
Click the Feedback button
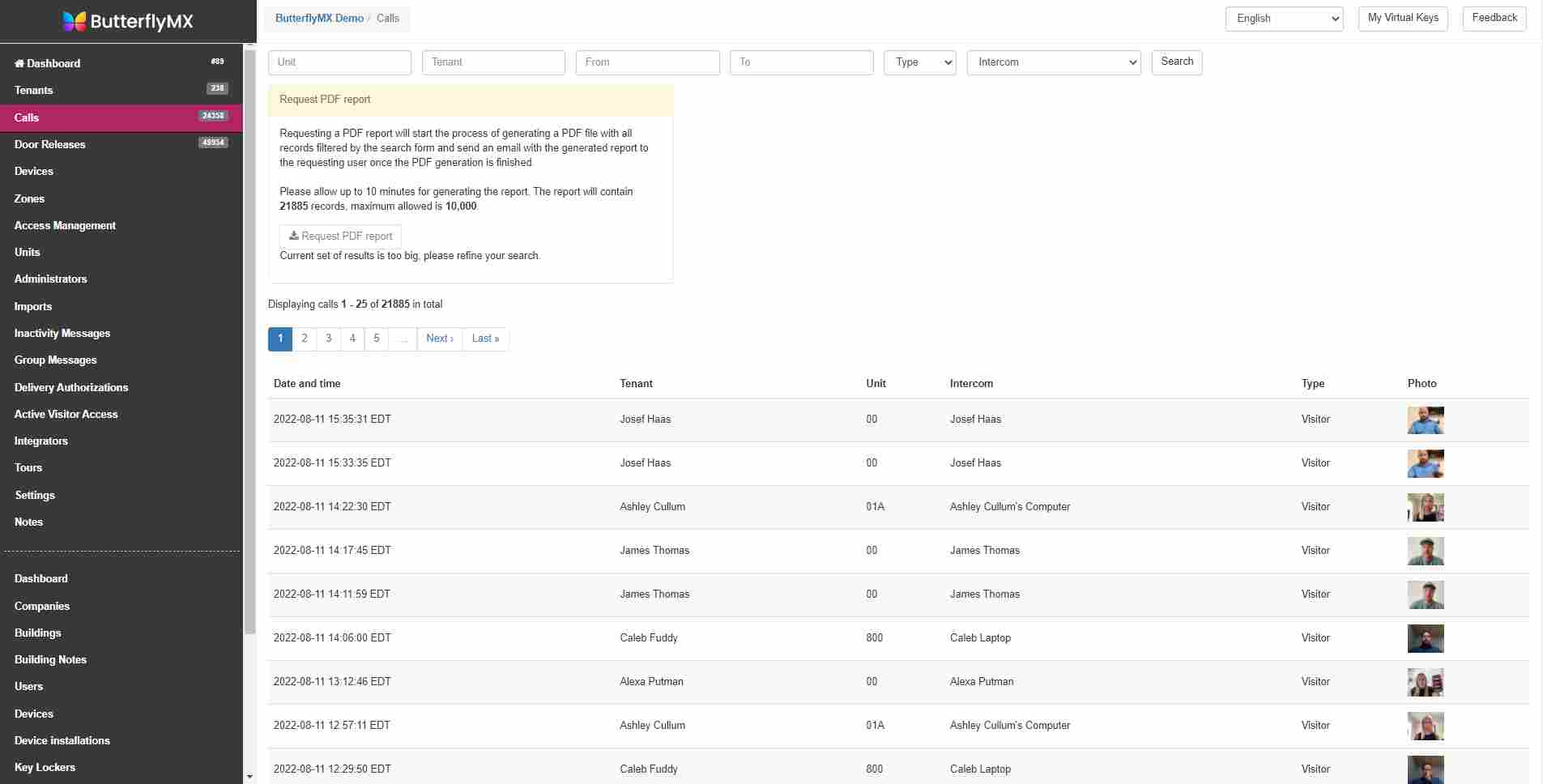1493,18
